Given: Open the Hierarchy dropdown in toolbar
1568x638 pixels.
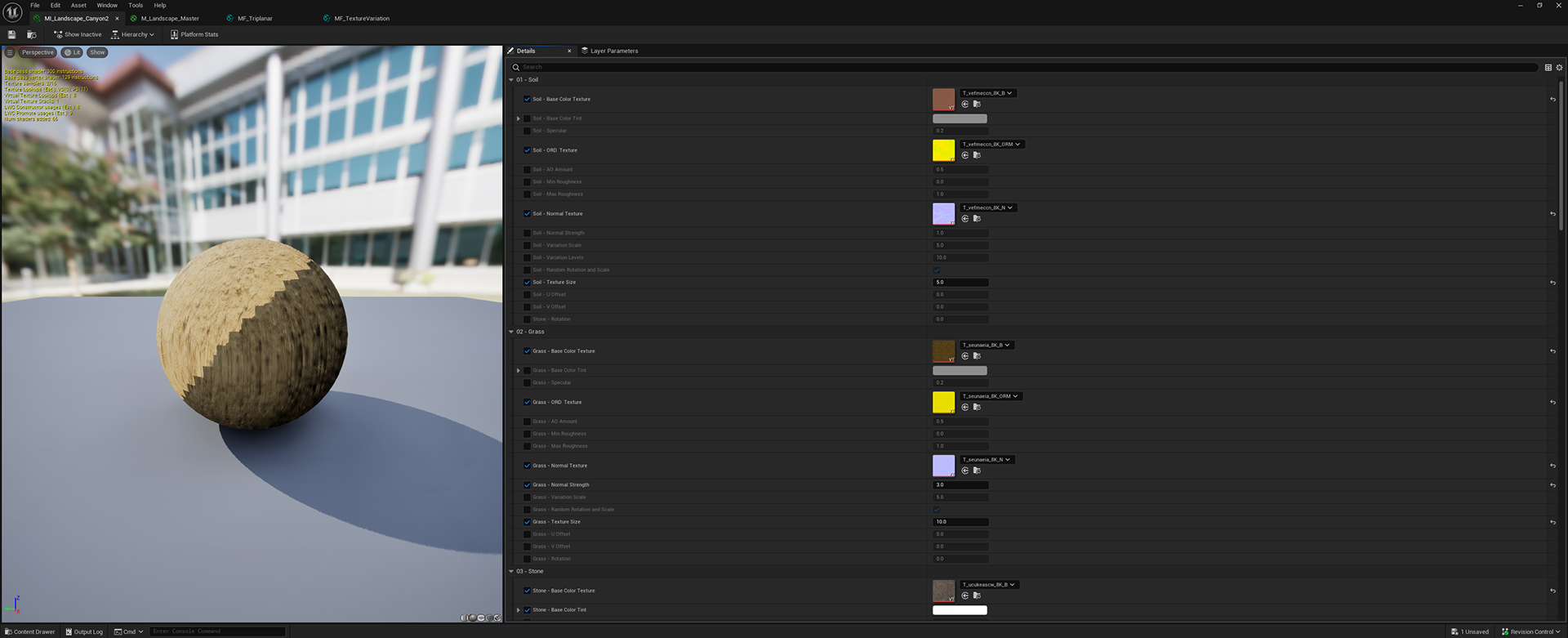Looking at the screenshot, I should 132,34.
